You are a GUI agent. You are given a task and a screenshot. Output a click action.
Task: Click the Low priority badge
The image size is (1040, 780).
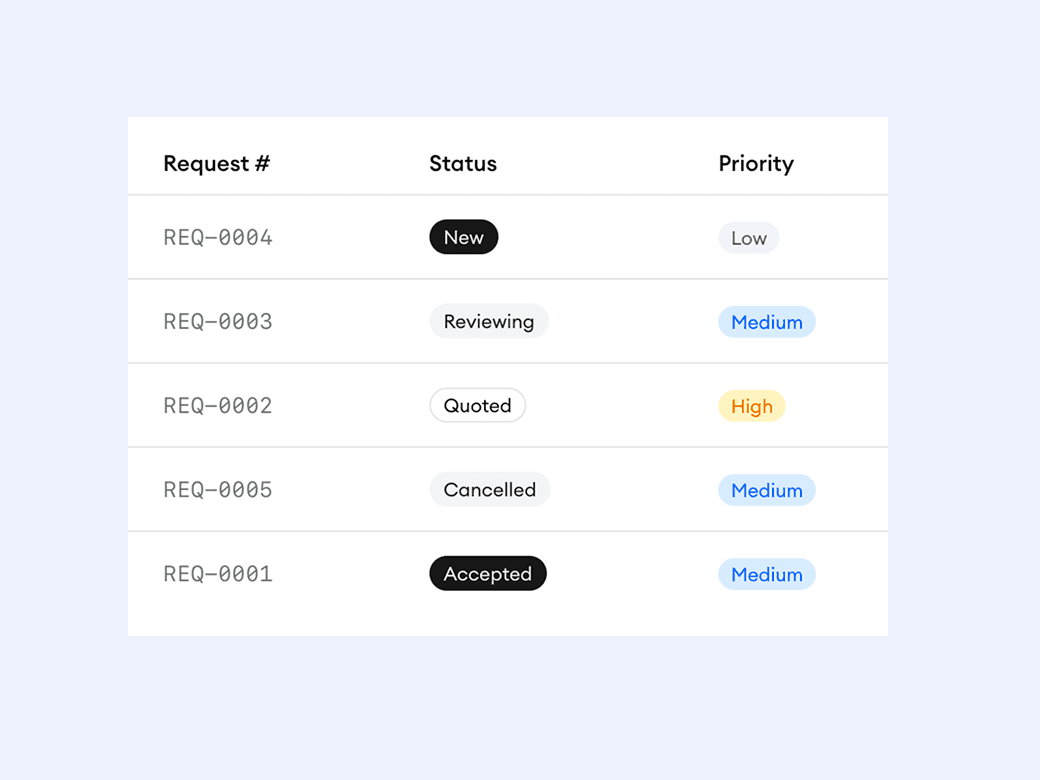tap(749, 238)
